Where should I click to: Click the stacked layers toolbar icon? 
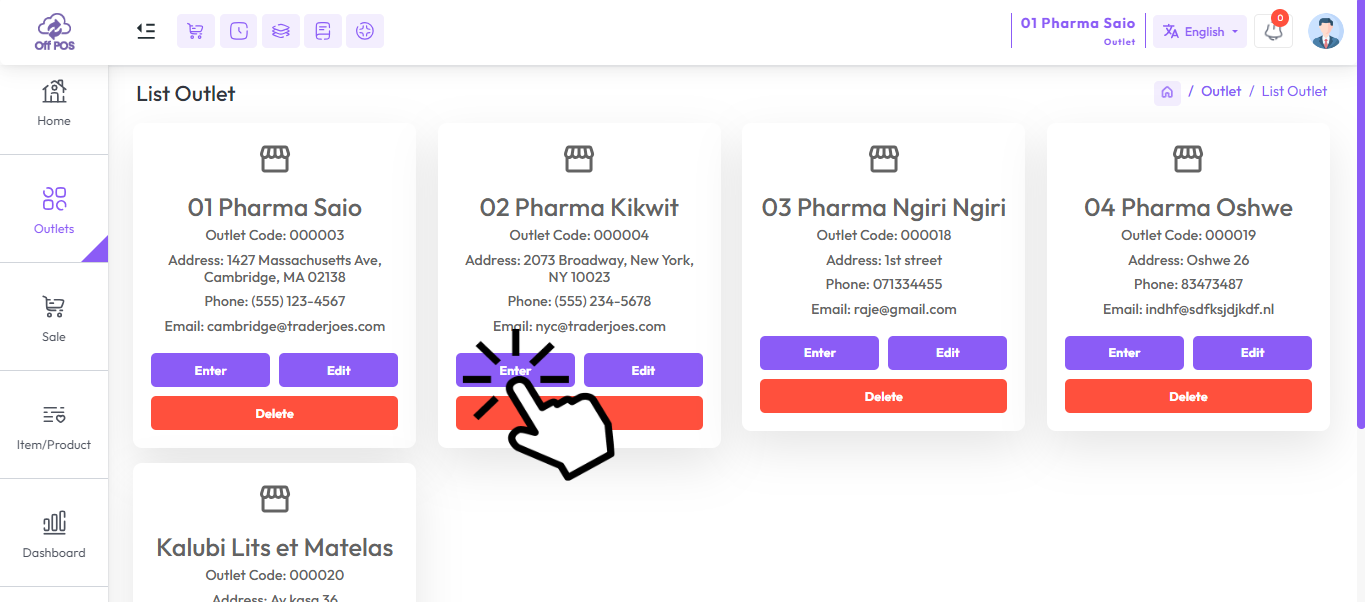click(x=280, y=31)
